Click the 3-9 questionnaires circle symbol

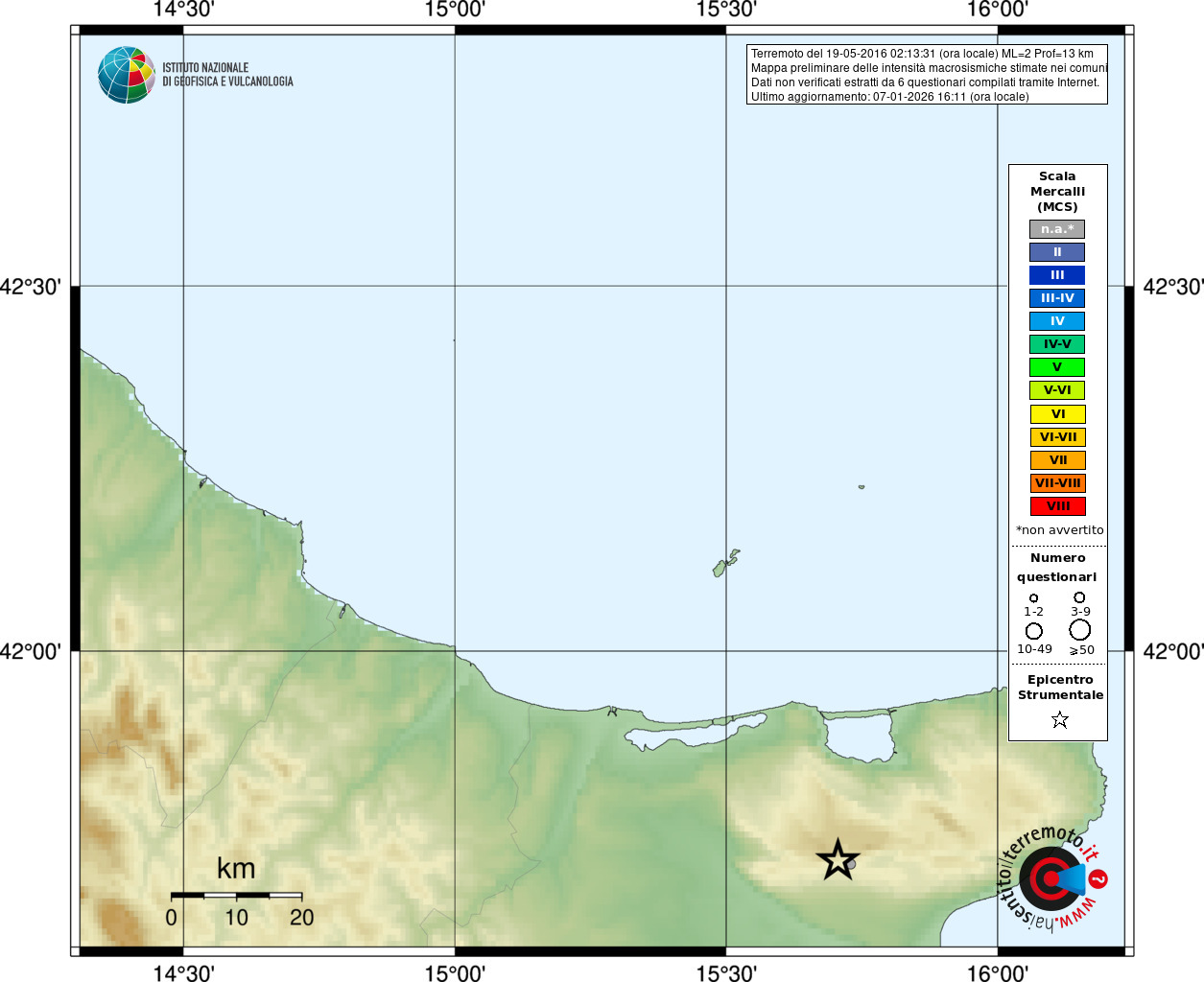click(x=1079, y=597)
